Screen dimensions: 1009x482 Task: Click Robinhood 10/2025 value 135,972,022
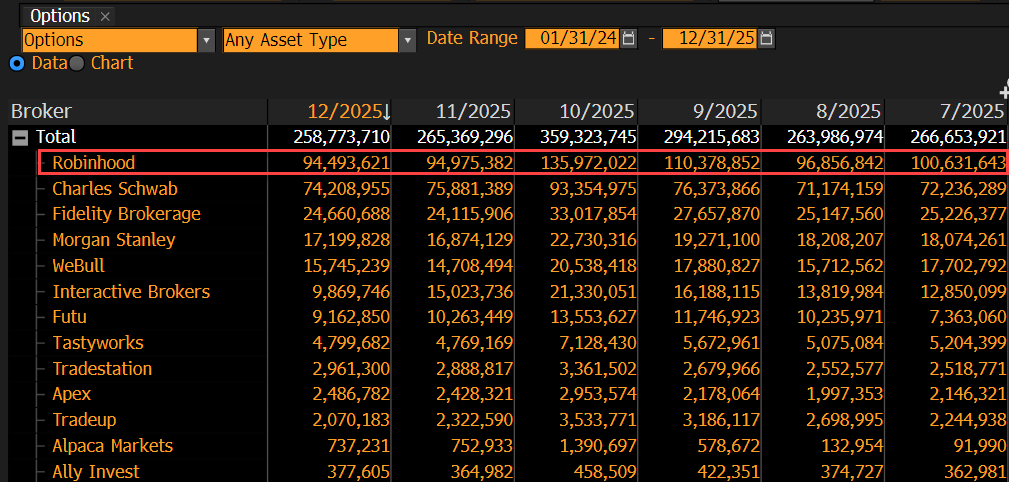click(x=588, y=163)
